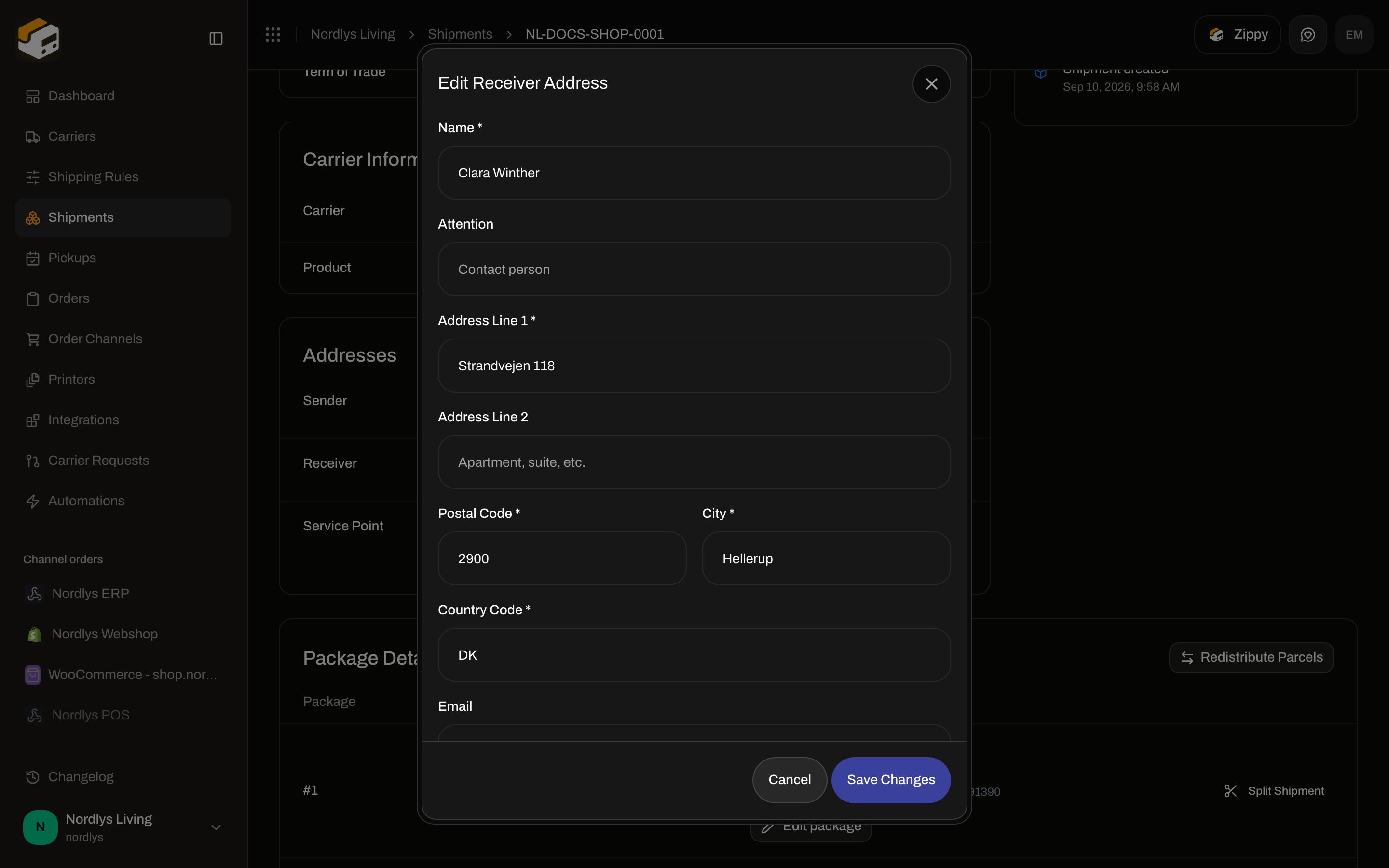This screenshot has height=868, width=1389.
Task: Click the Integrations blocks icon
Action: click(33, 420)
